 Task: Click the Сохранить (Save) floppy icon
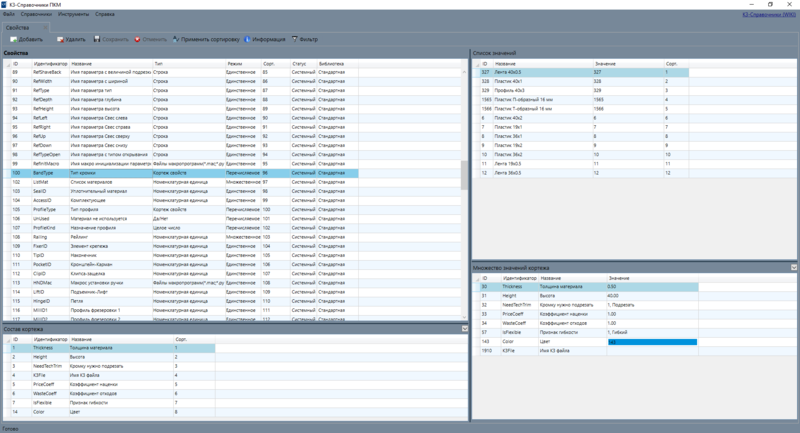click(97, 39)
